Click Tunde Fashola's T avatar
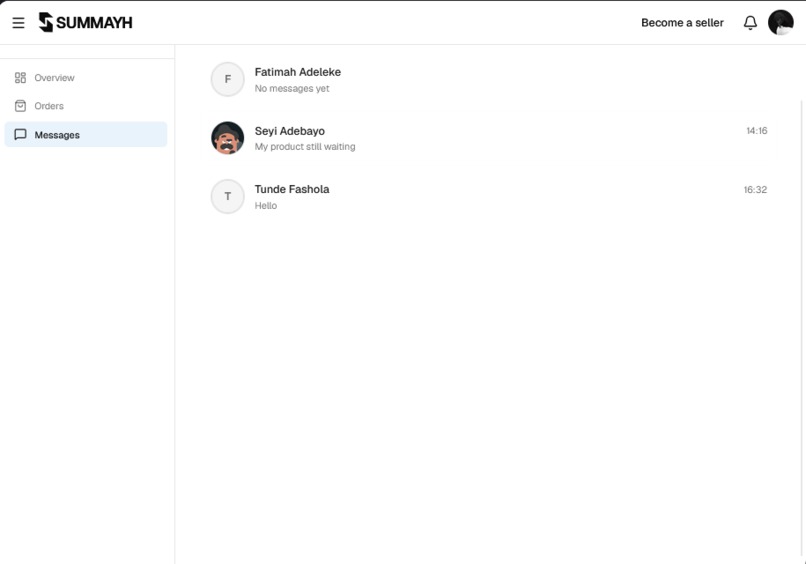 [x=228, y=196]
